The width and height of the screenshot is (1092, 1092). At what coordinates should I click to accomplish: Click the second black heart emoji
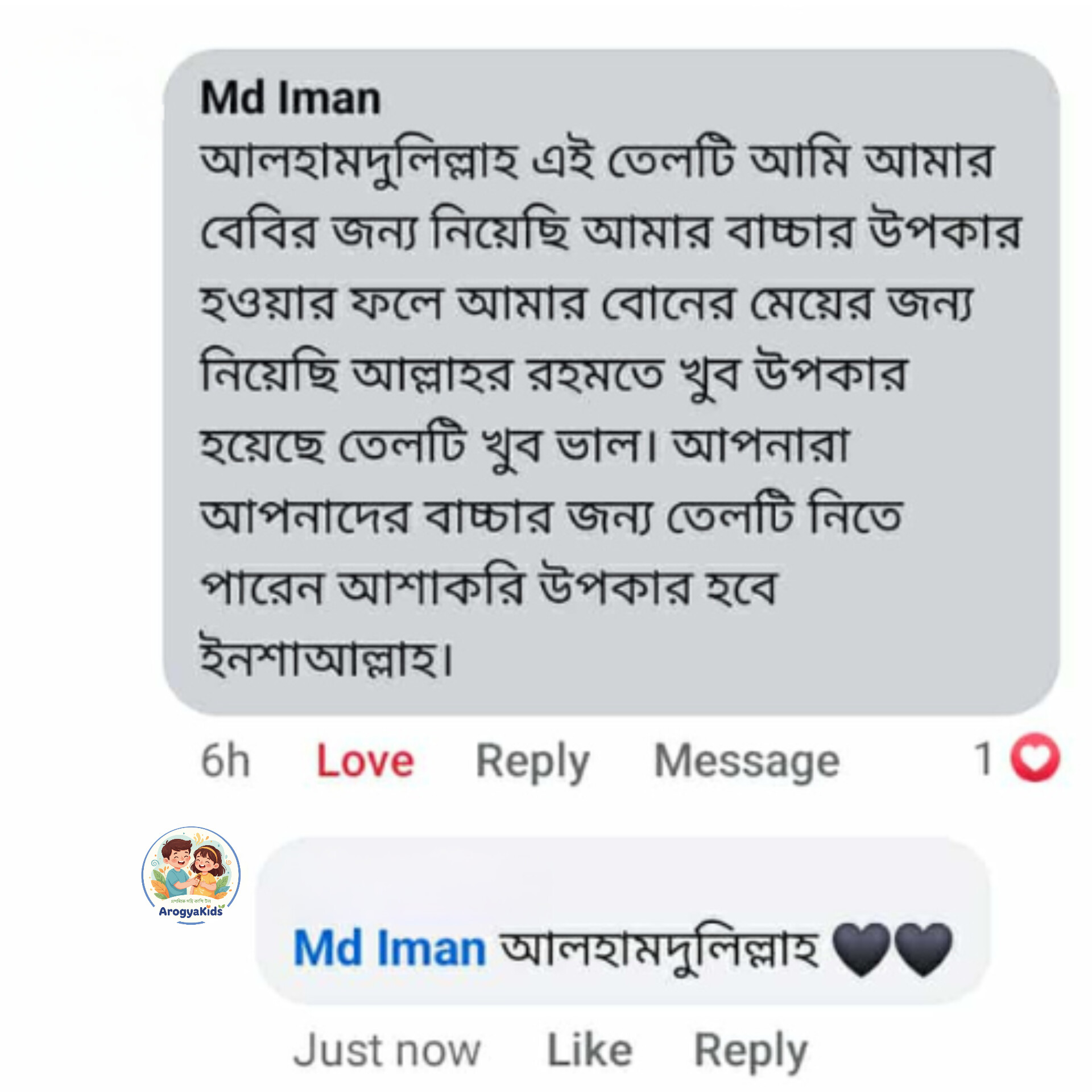[923, 949]
